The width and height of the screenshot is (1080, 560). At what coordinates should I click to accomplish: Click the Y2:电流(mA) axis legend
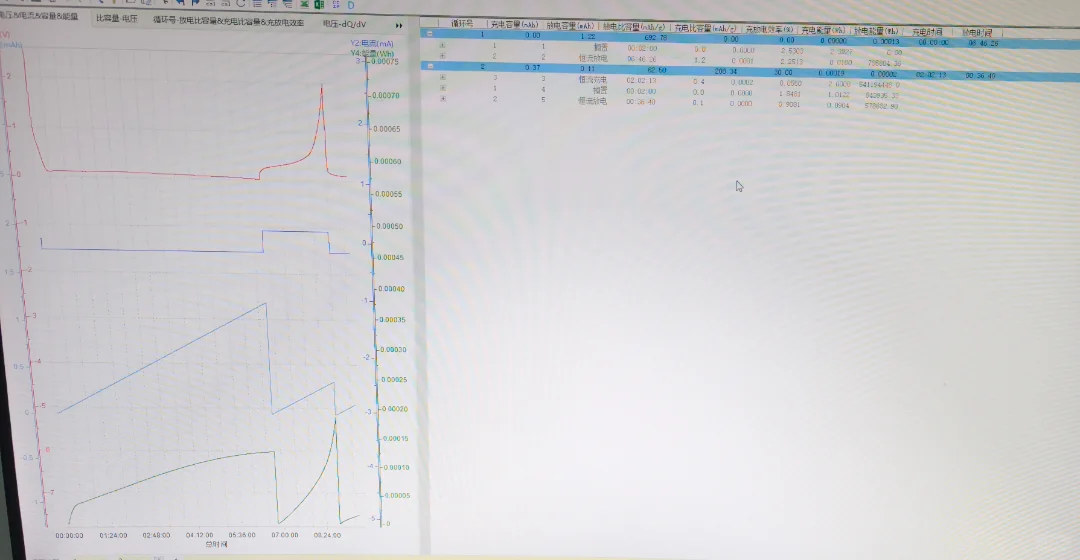click(371, 43)
